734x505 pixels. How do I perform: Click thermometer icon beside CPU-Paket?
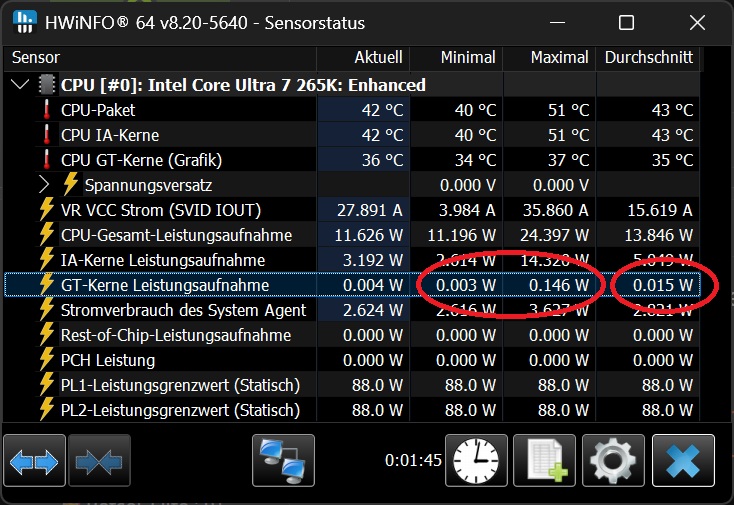click(x=47, y=110)
